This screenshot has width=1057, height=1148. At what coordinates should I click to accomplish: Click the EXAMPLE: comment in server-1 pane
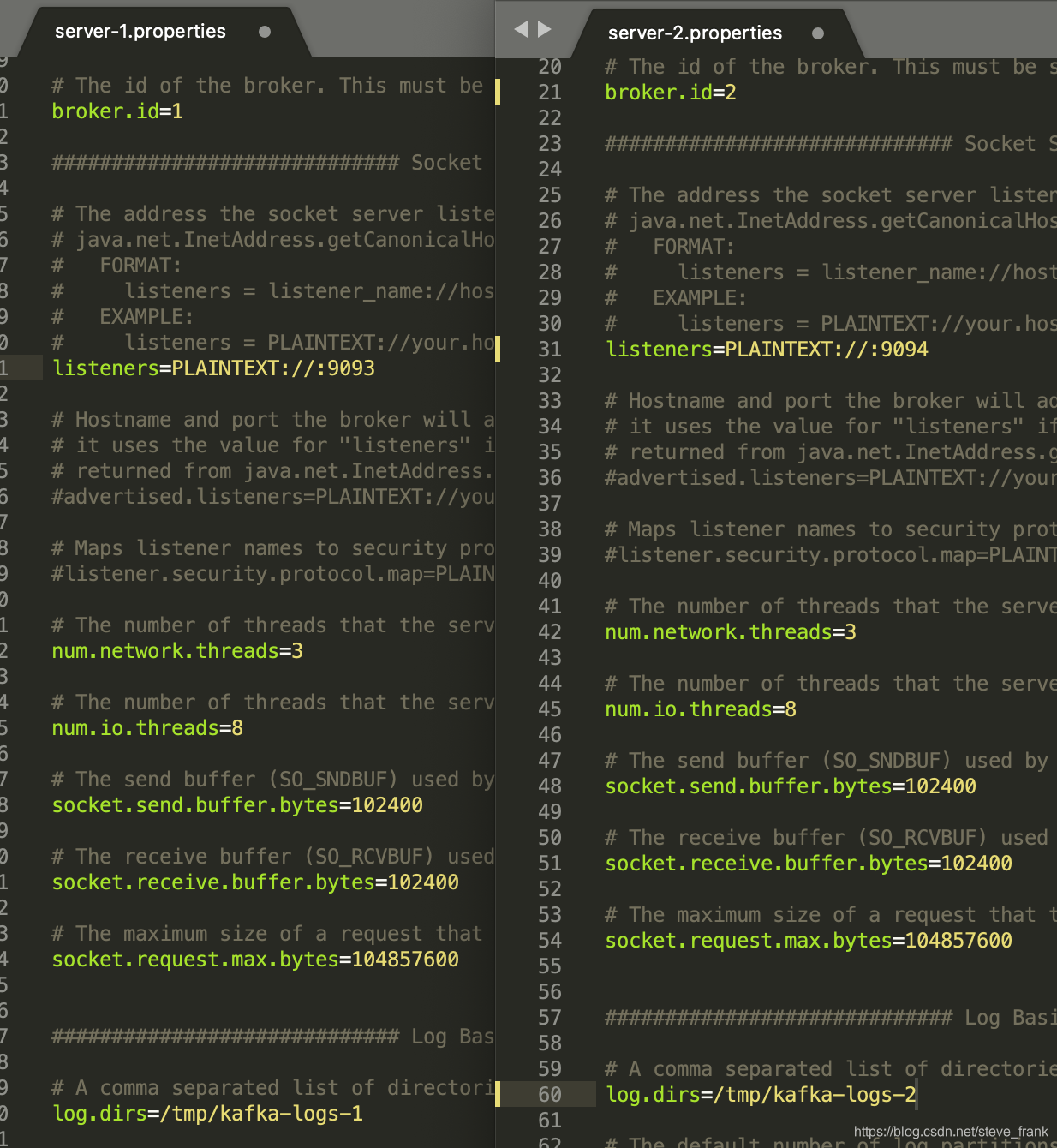click(122, 317)
